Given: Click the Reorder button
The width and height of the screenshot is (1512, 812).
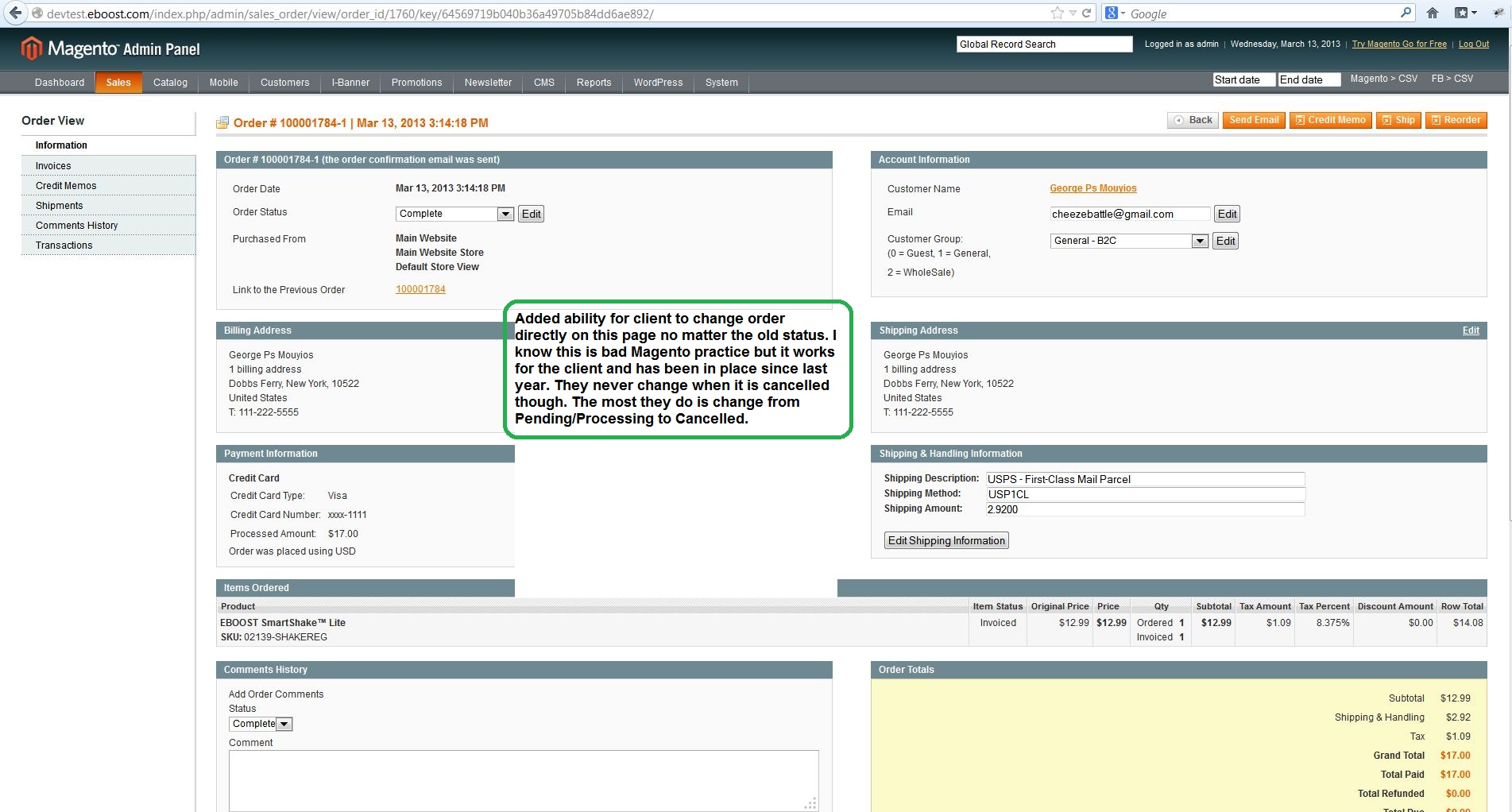Looking at the screenshot, I should point(1456,120).
